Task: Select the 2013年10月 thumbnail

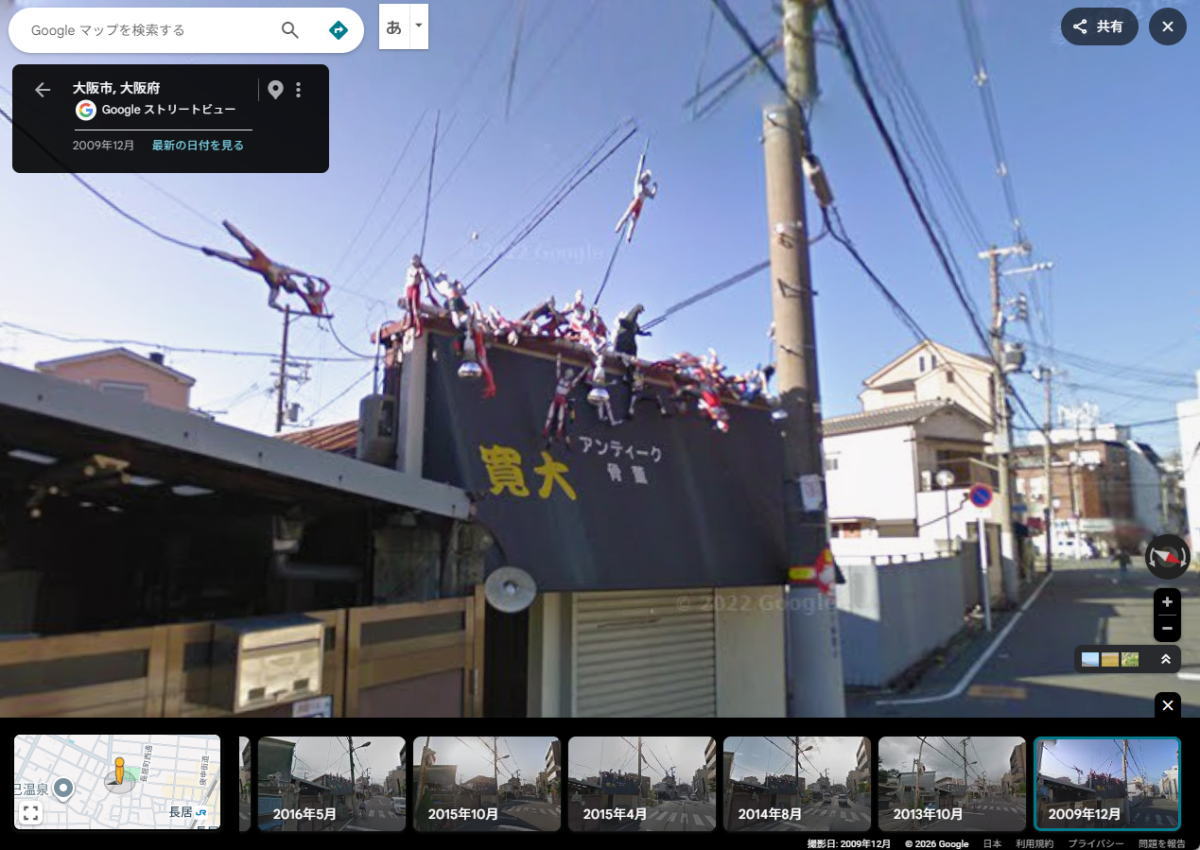Action: (952, 784)
